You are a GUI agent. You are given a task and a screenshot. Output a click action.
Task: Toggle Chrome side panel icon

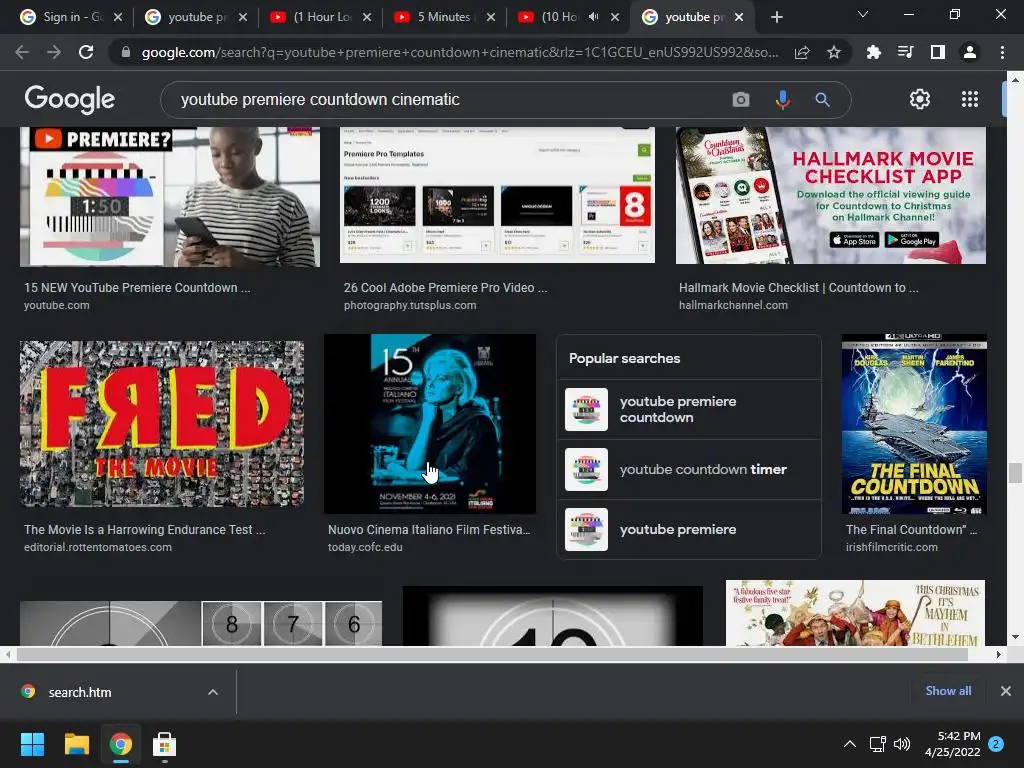(x=938, y=52)
